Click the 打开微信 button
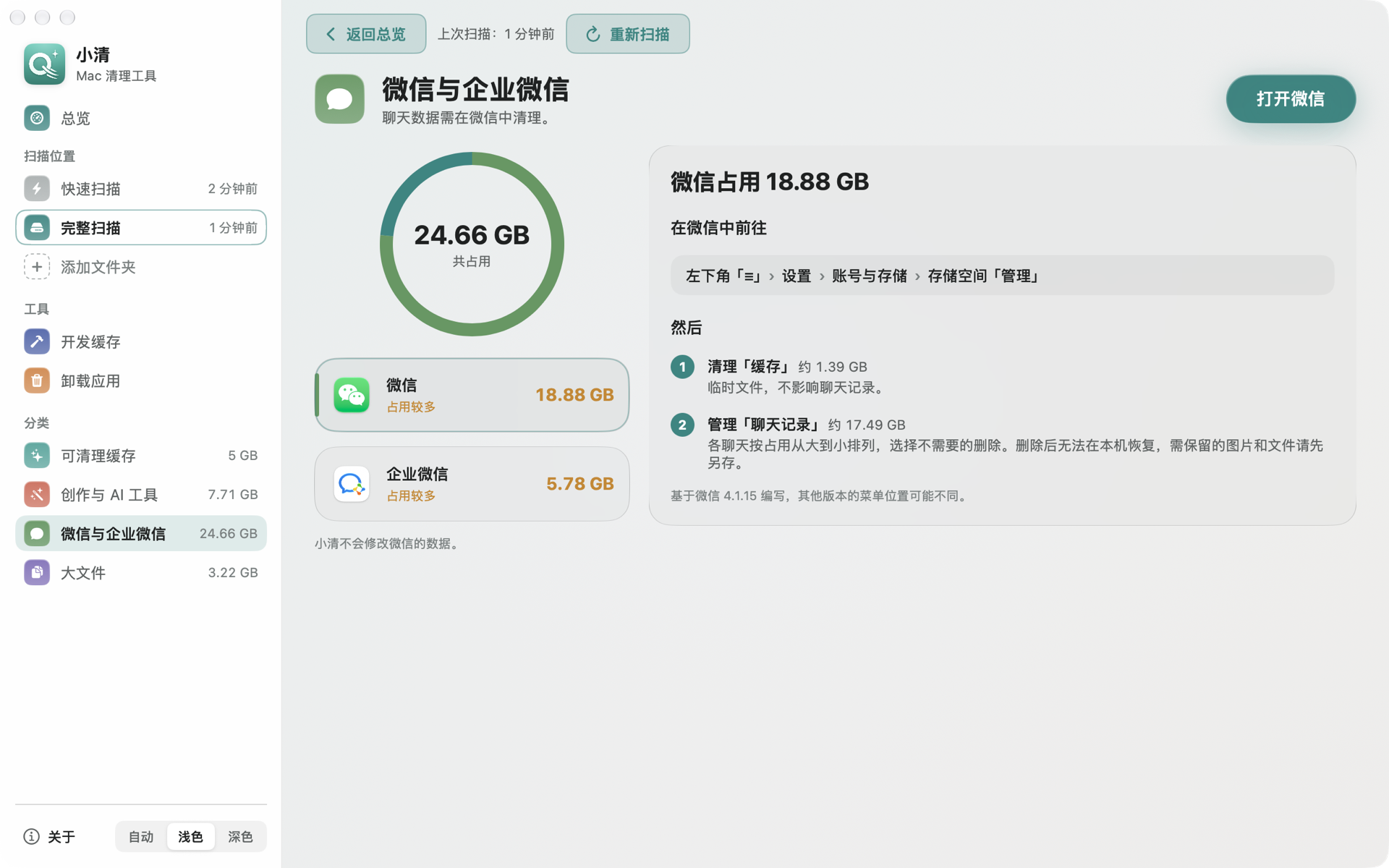 (x=1291, y=99)
